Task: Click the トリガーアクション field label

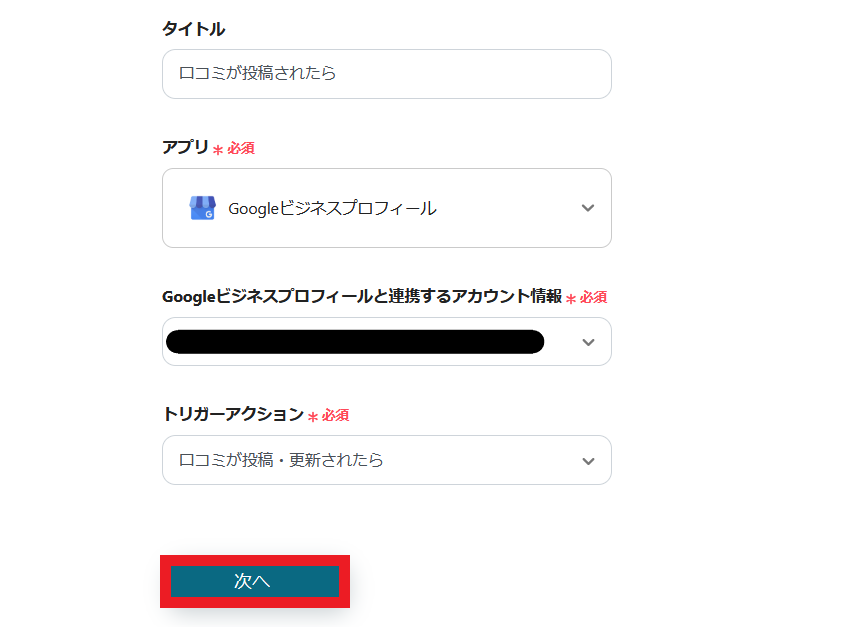Action: pyautogui.click(x=232, y=414)
